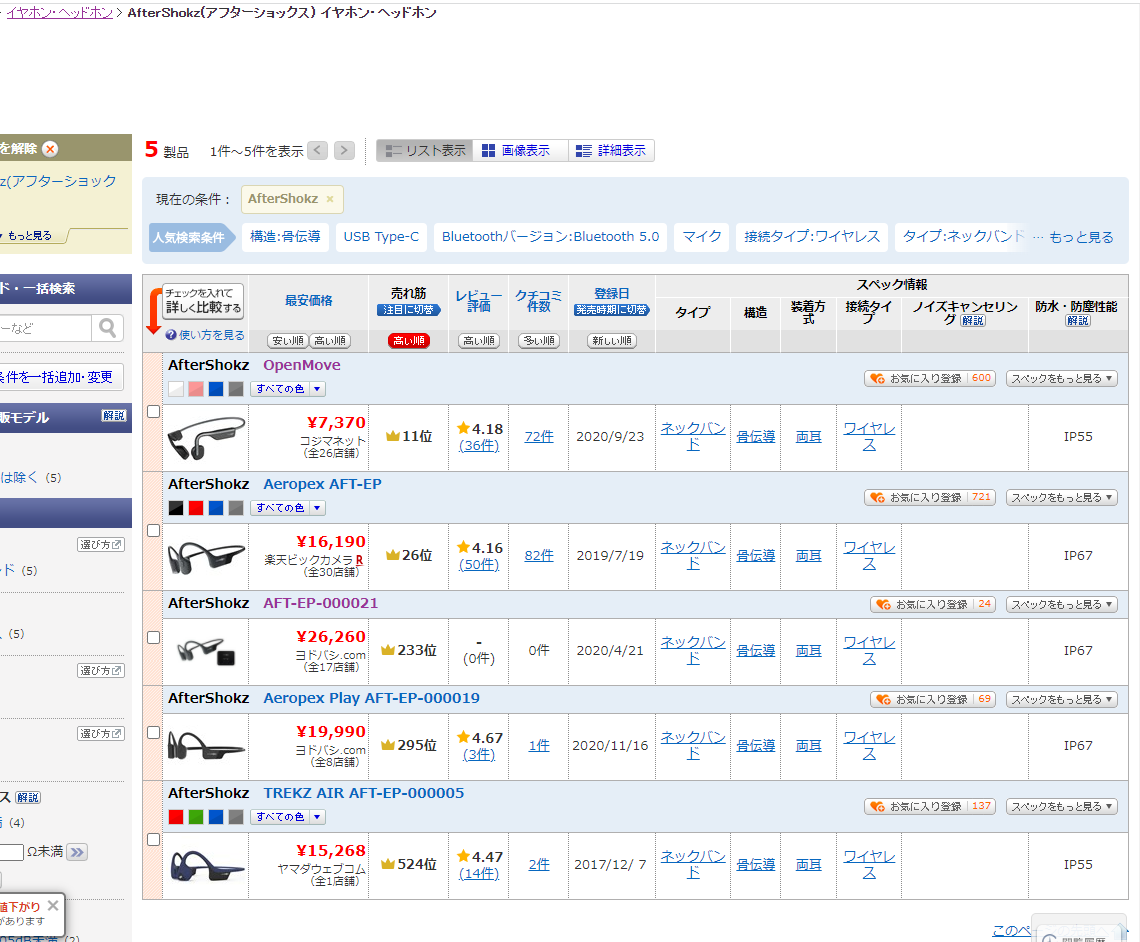
Task: Go to the previous results page arrow
Action: 318,150
